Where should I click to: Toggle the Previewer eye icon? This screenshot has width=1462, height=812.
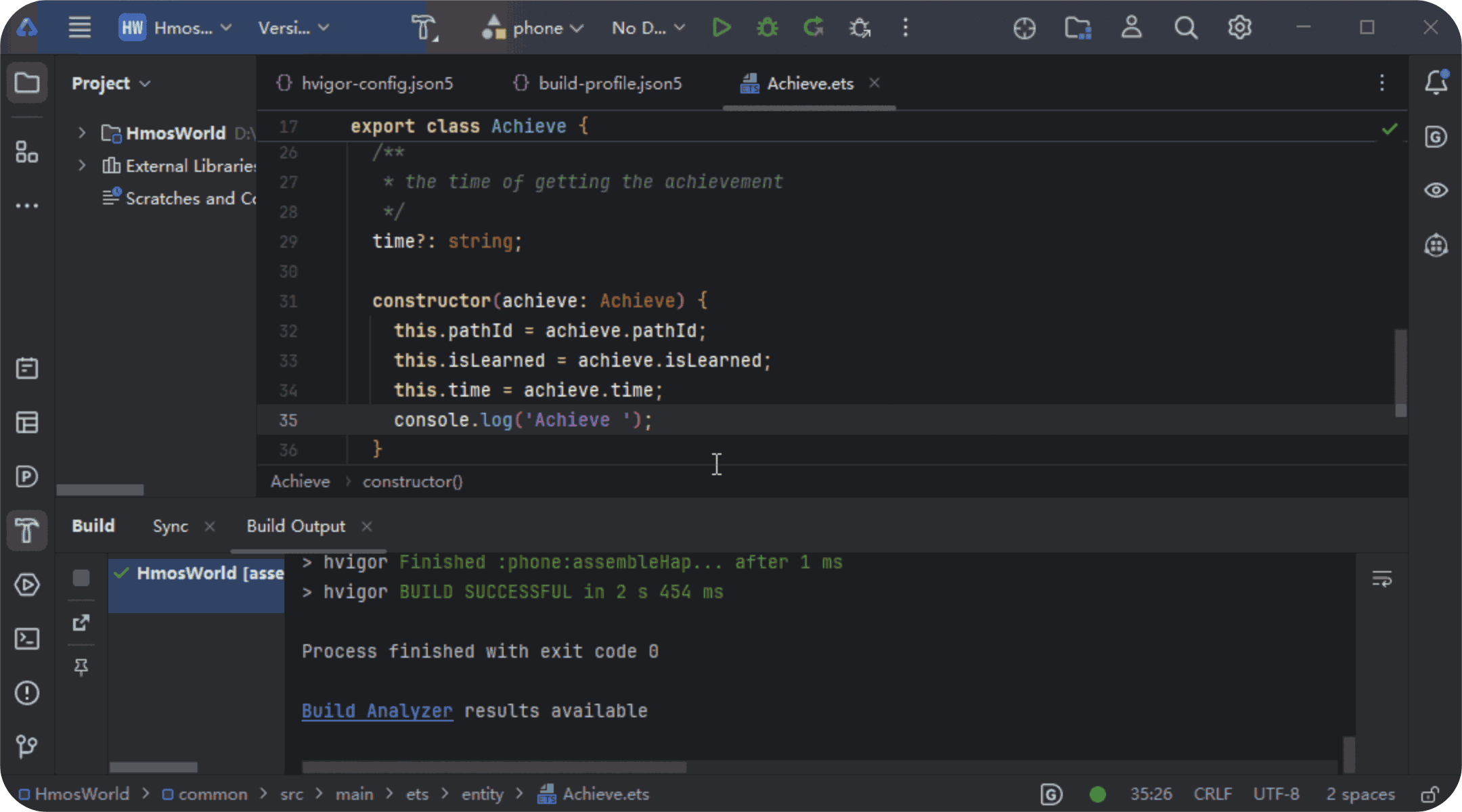click(1436, 190)
